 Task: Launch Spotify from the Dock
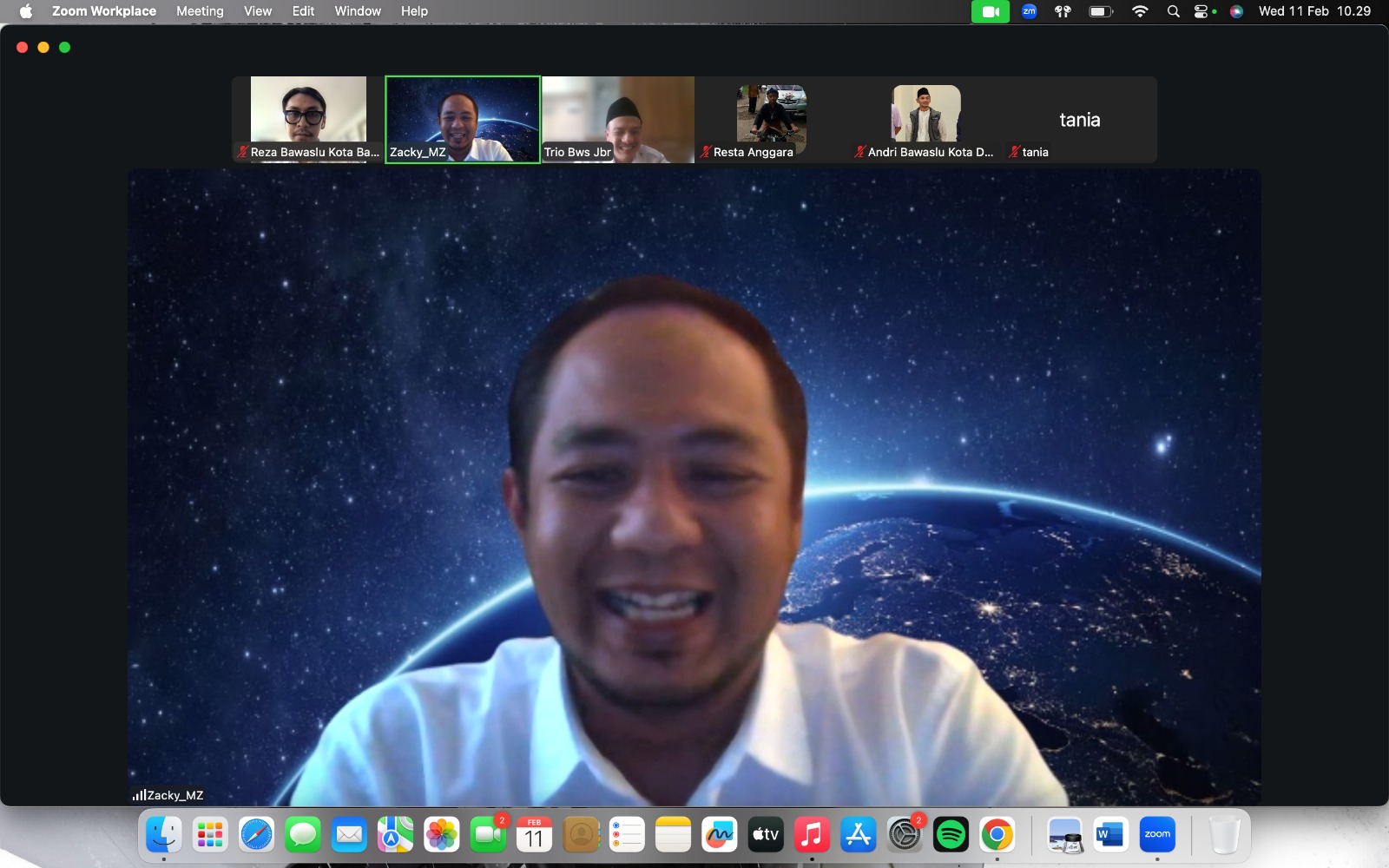coord(951,835)
